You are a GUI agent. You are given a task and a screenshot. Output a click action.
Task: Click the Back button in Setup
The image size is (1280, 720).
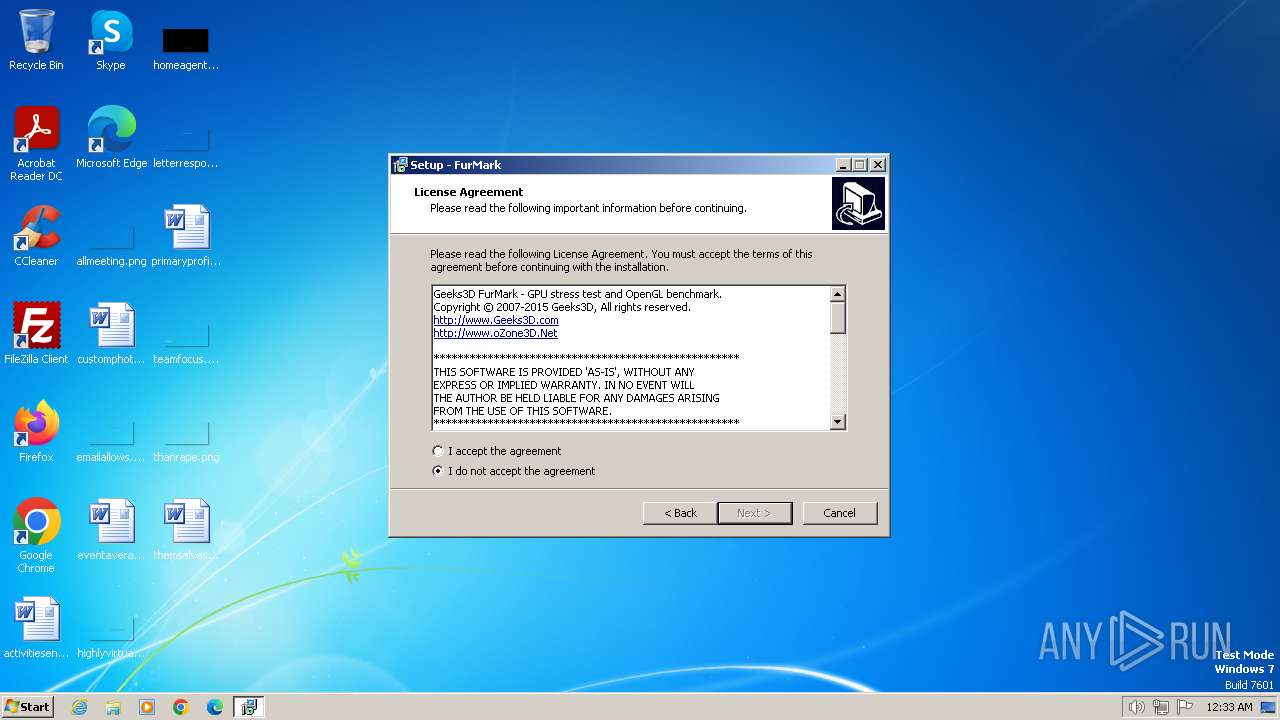pos(680,513)
